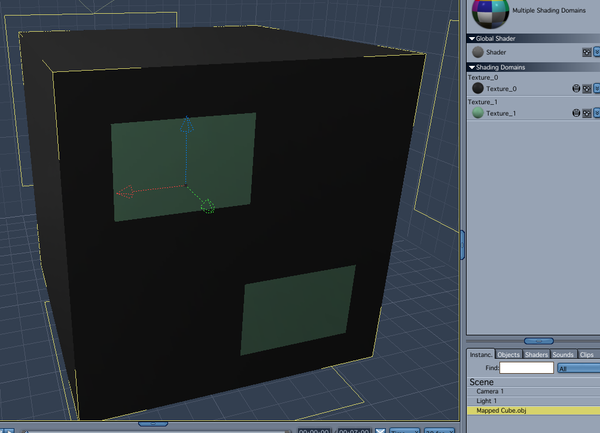Open the blue dropdown in the Texture_1 row
Screen dimensions: 600x433
597,113
